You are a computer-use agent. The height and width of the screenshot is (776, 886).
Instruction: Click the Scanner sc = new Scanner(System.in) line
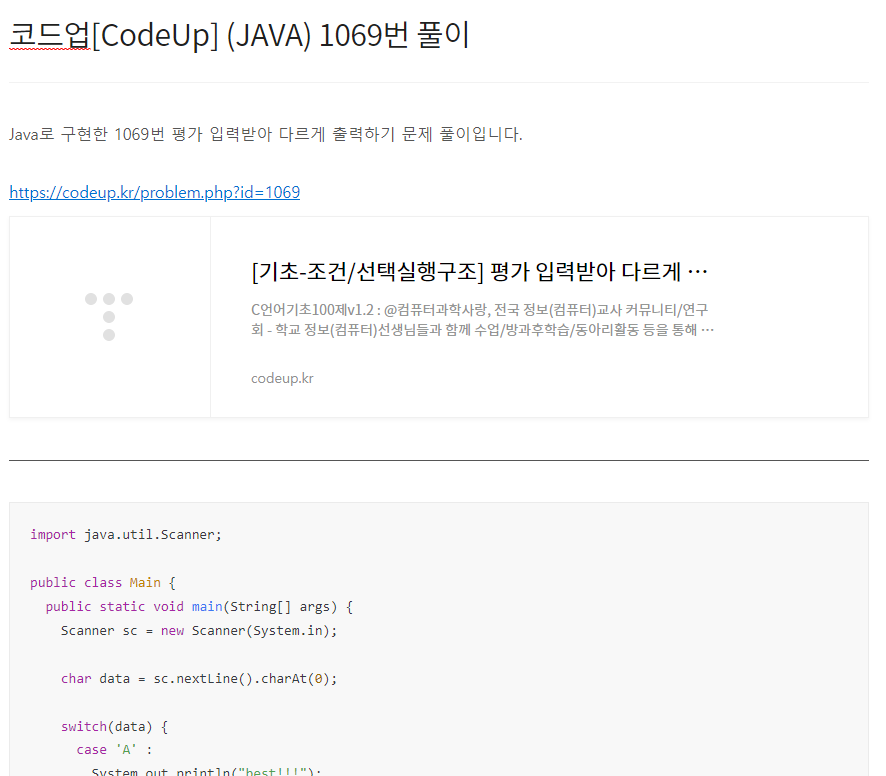(x=199, y=631)
